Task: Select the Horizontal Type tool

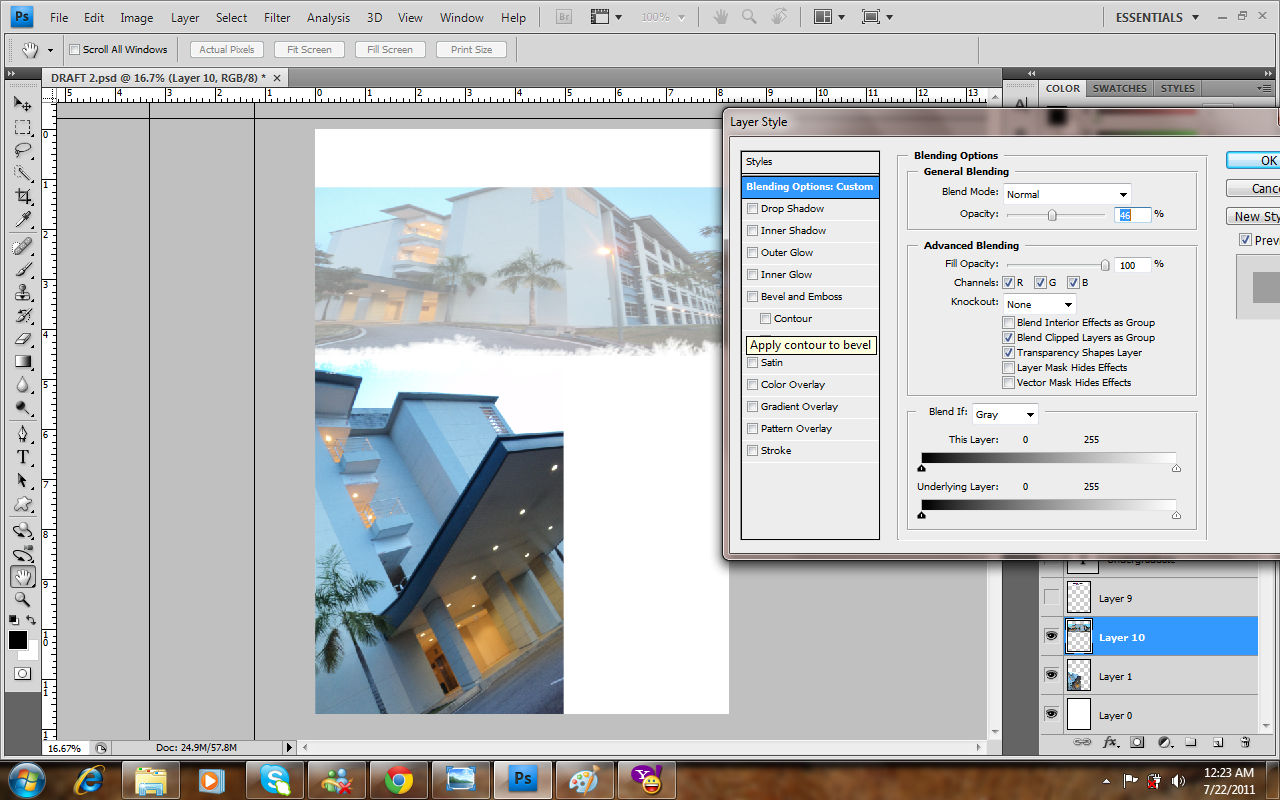Action: click(x=22, y=458)
